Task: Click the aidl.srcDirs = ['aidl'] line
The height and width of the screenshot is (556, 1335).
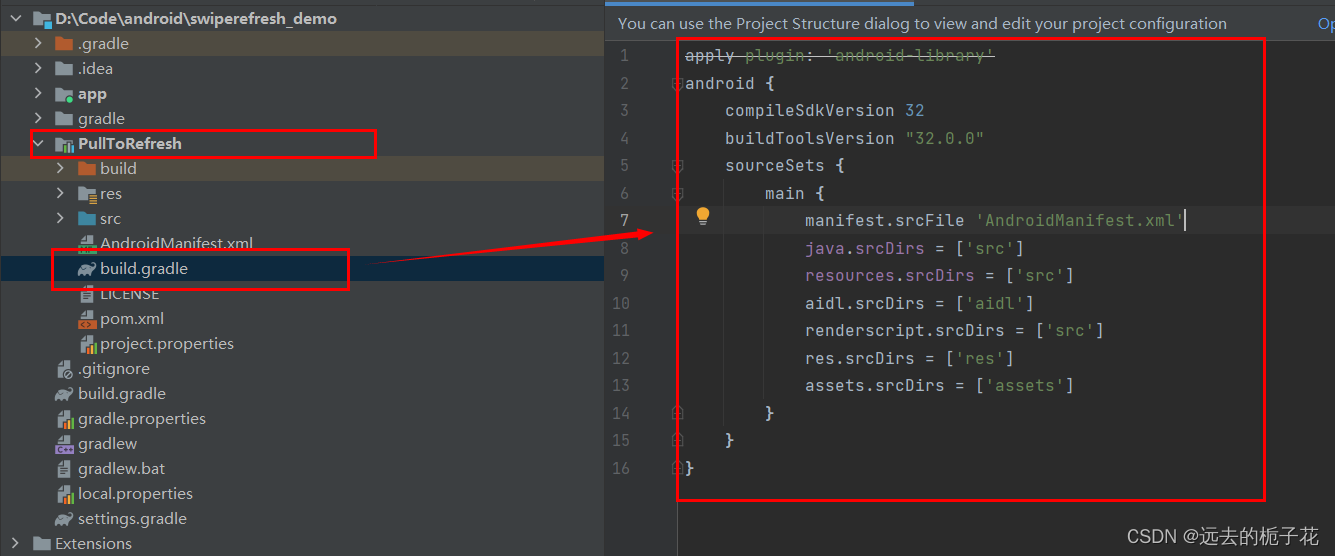Action: (920, 303)
